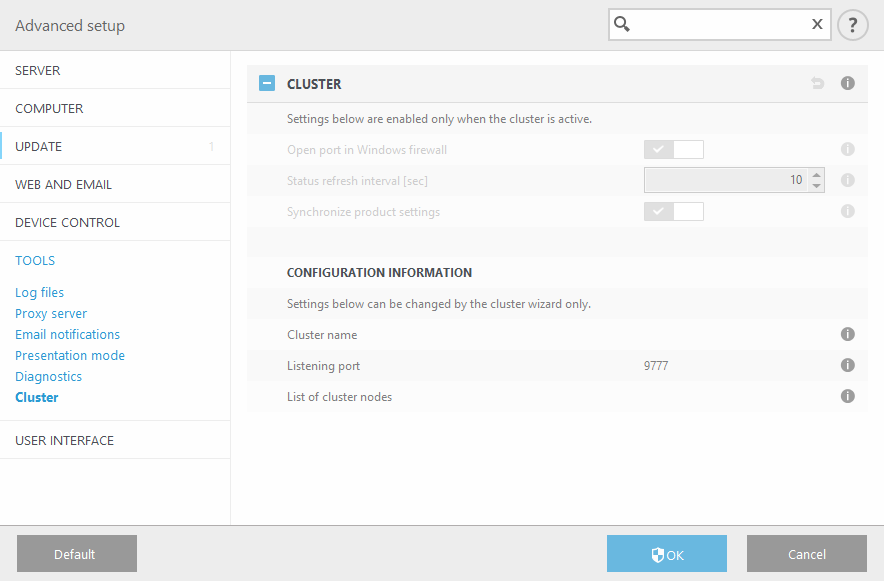
Task: Confirm settings with the OK button
Action: (x=666, y=553)
